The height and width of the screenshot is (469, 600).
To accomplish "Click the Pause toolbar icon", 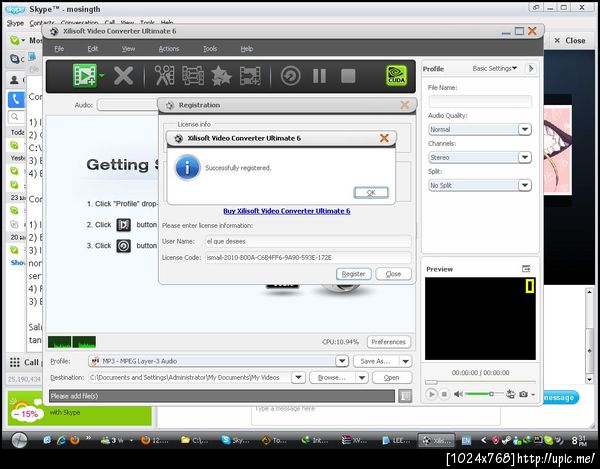I will (x=320, y=76).
